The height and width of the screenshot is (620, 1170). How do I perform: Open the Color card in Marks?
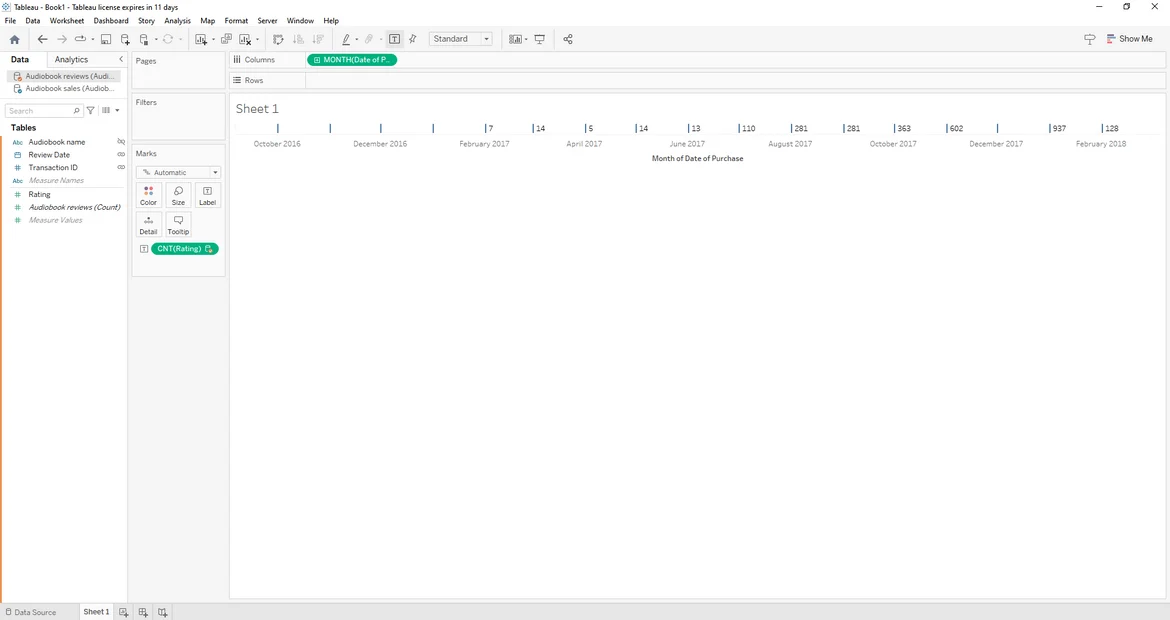coord(148,195)
